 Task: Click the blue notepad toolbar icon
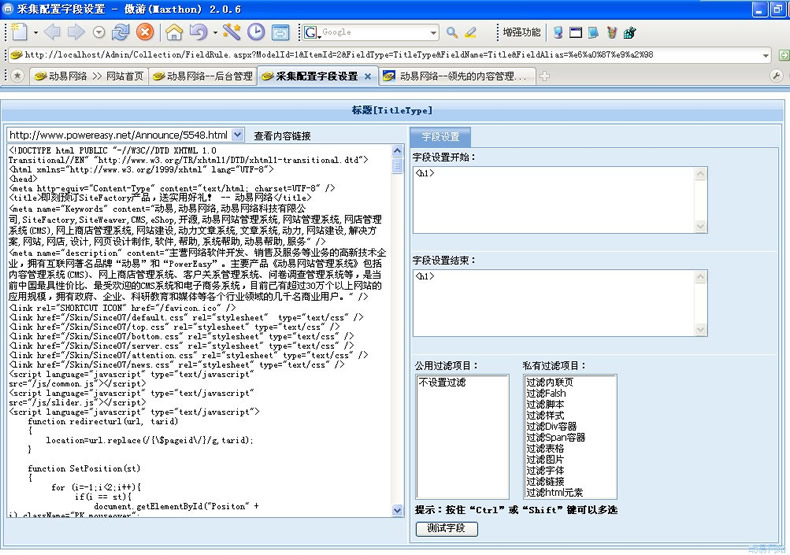(593, 33)
